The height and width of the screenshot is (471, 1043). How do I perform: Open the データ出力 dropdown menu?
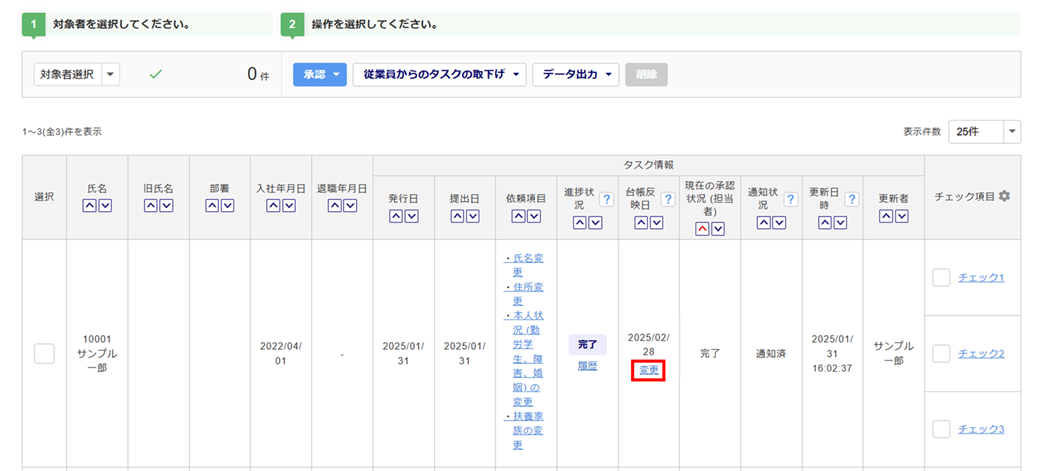(x=575, y=74)
